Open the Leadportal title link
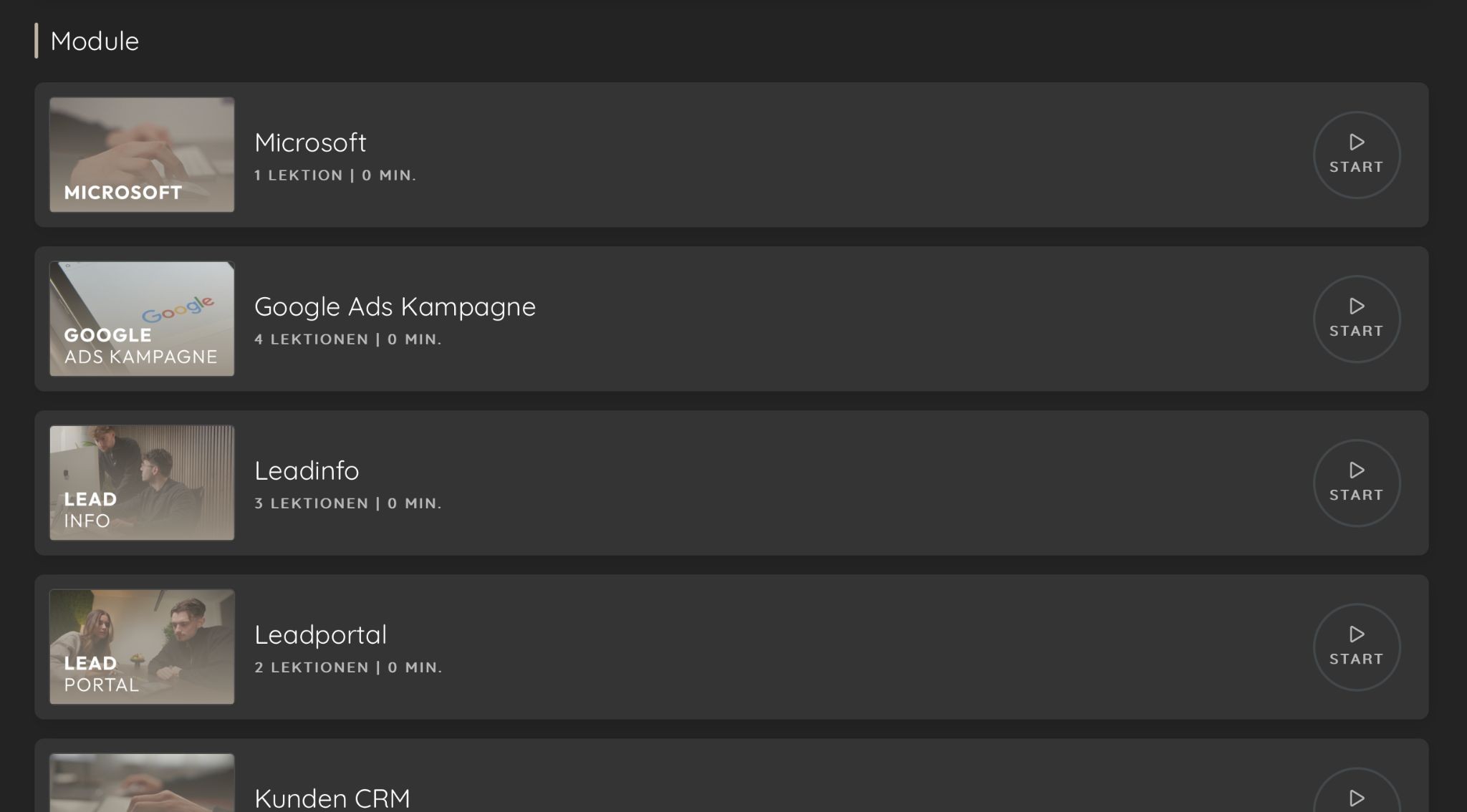Image resolution: width=1467 pixels, height=812 pixels. [320, 635]
